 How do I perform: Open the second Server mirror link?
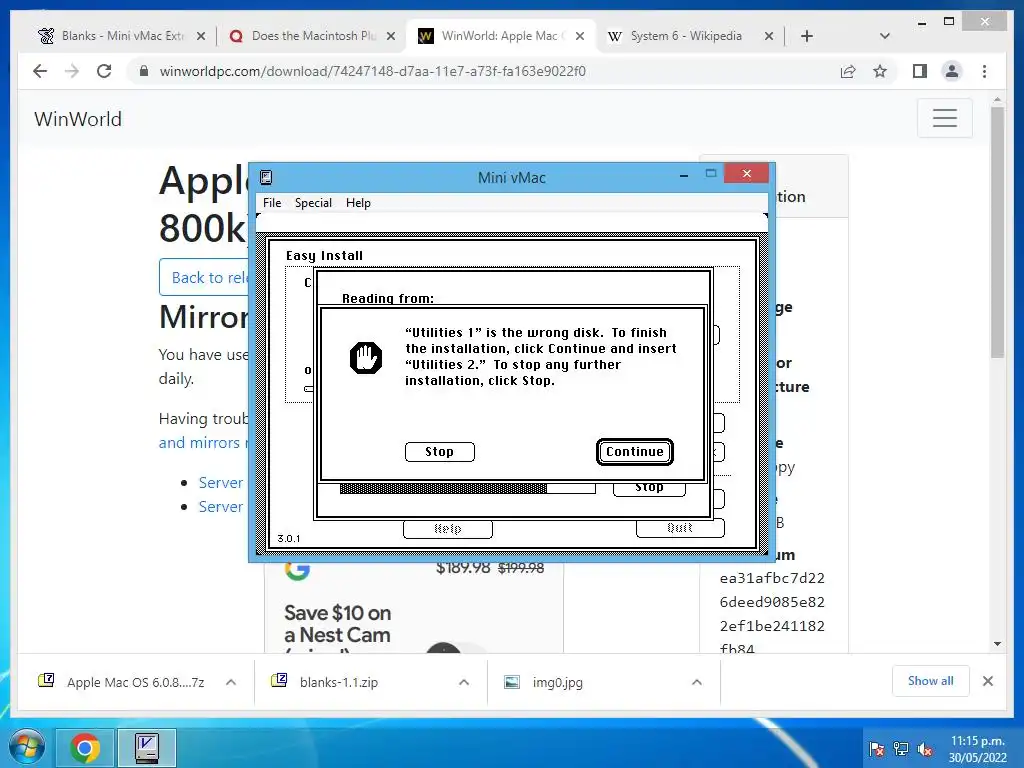click(221, 507)
